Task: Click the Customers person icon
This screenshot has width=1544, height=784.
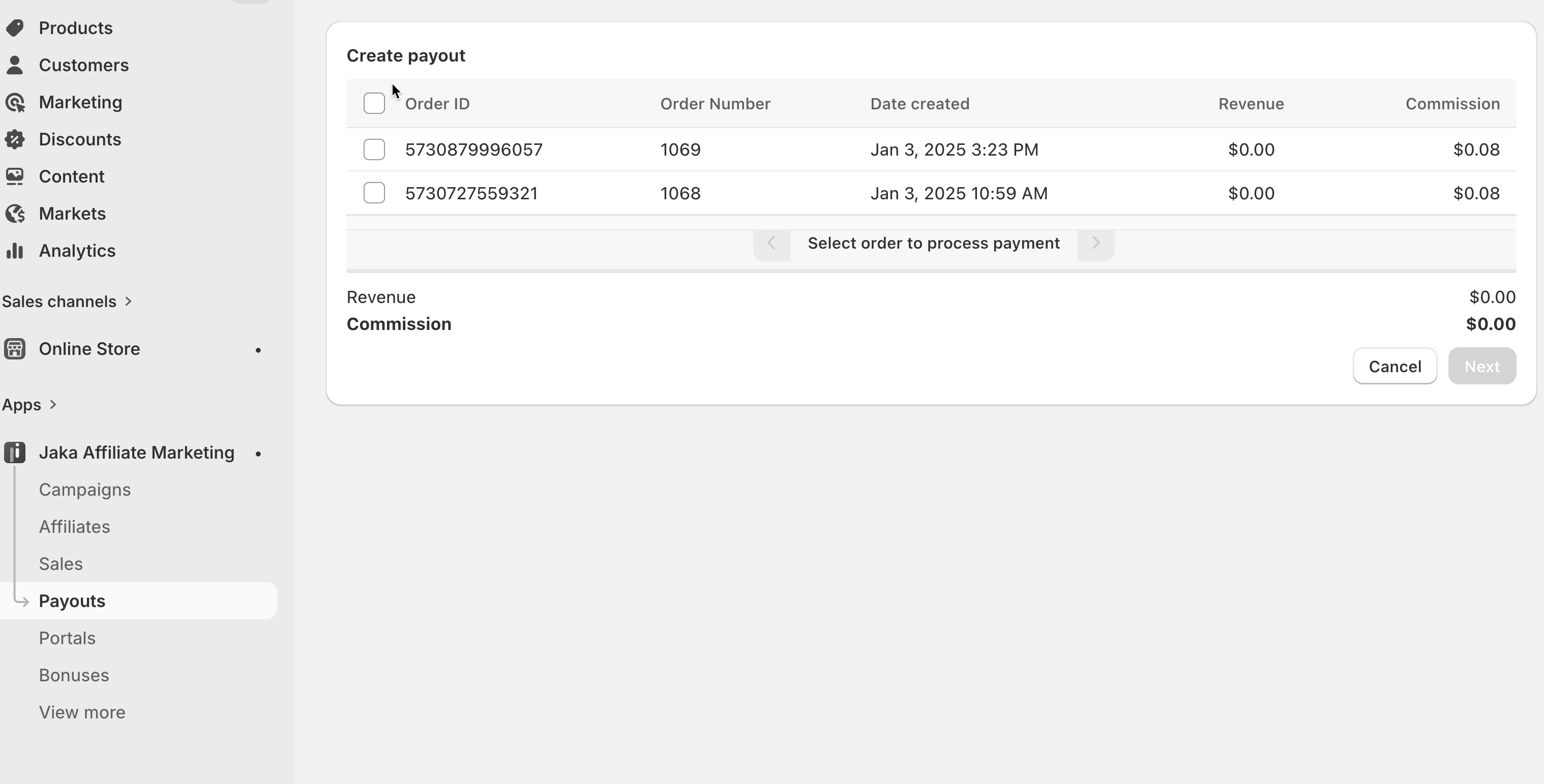Action: [x=15, y=65]
